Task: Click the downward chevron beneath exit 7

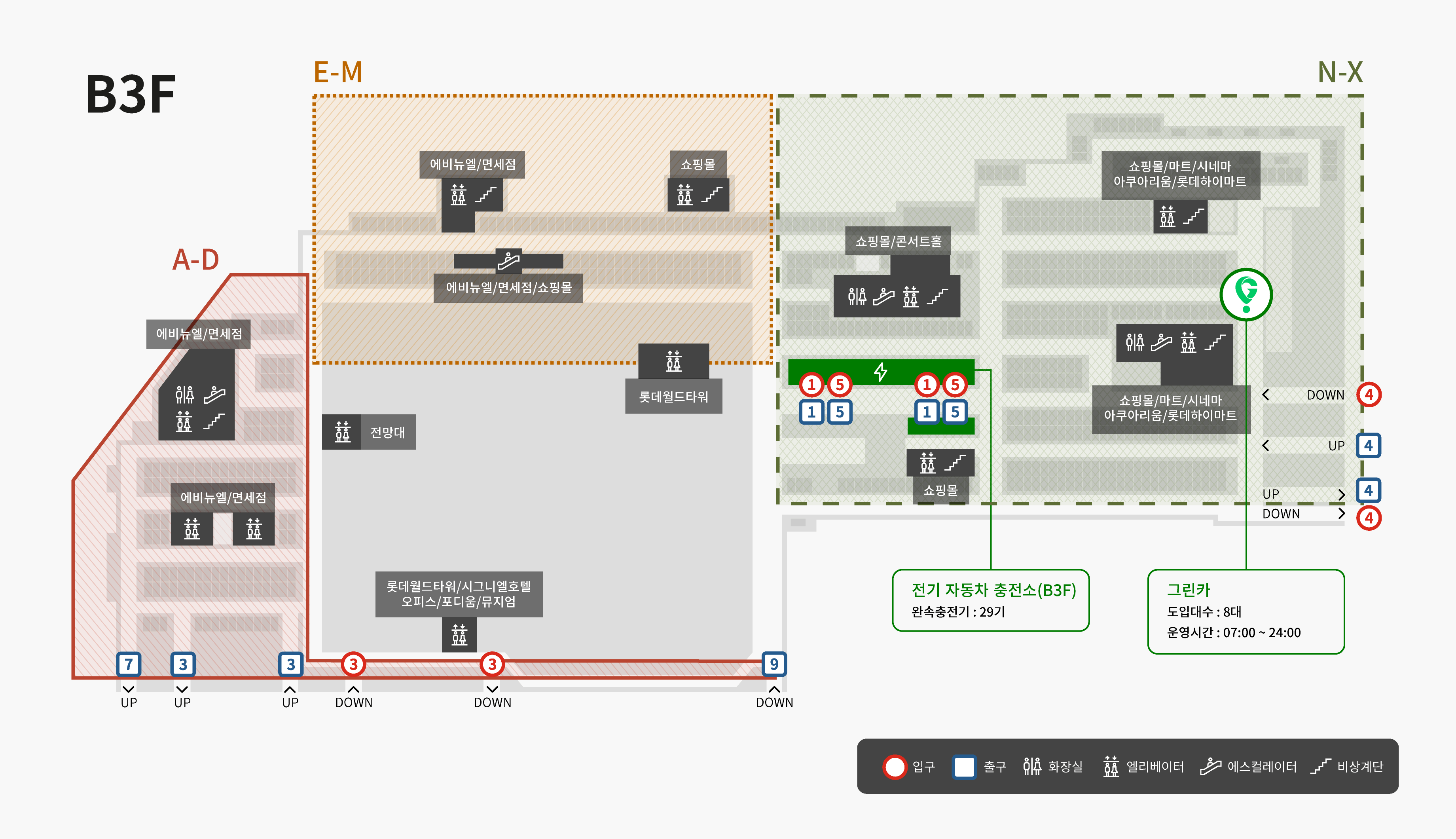Action: click(x=129, y=689)
